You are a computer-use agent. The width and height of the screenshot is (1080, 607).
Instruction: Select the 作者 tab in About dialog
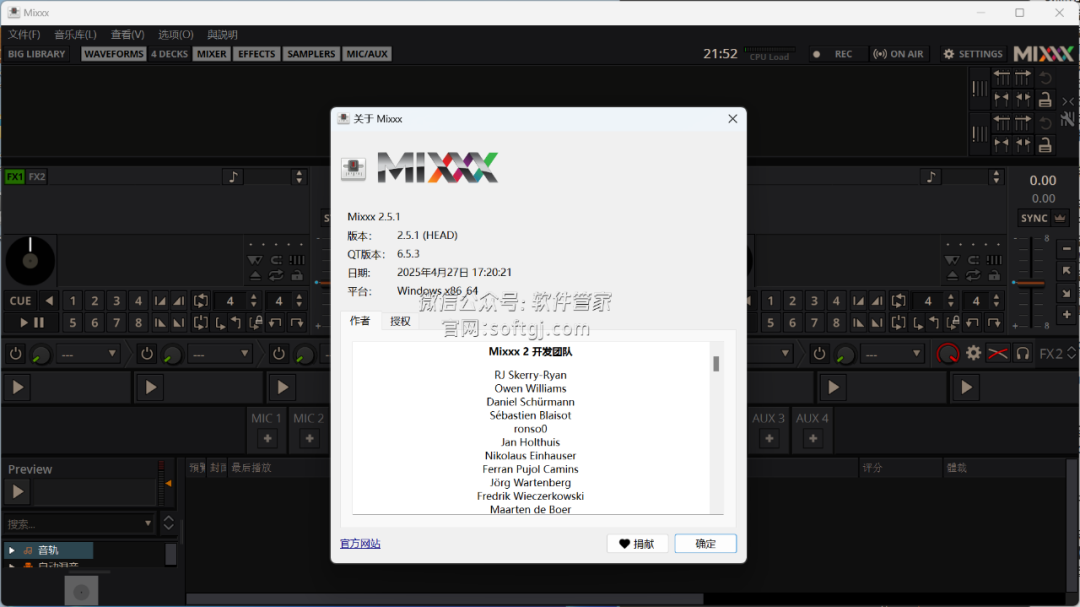coord(360,320)
